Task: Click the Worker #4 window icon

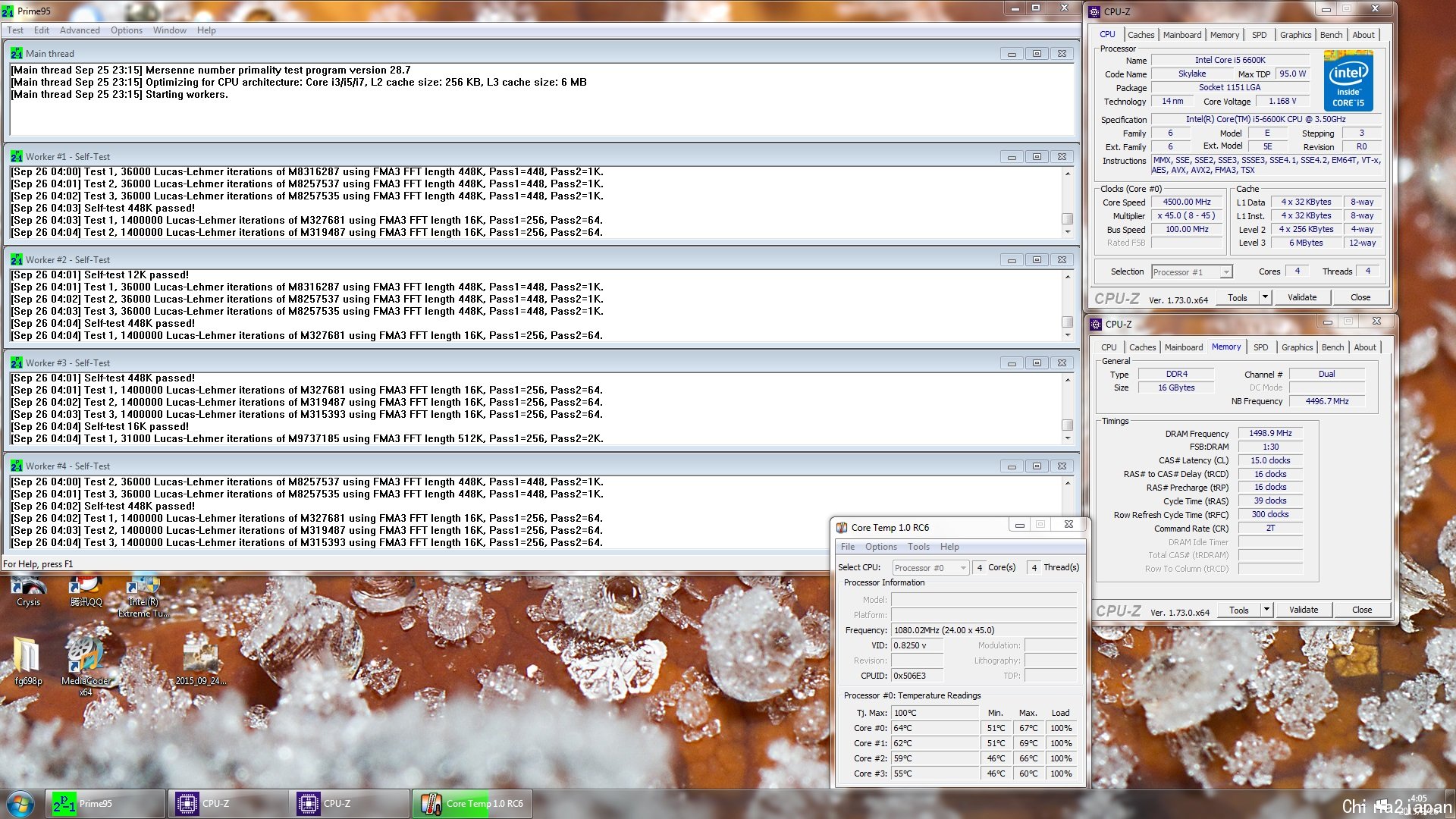Action: pyautogui.click(x=17, y=466)
